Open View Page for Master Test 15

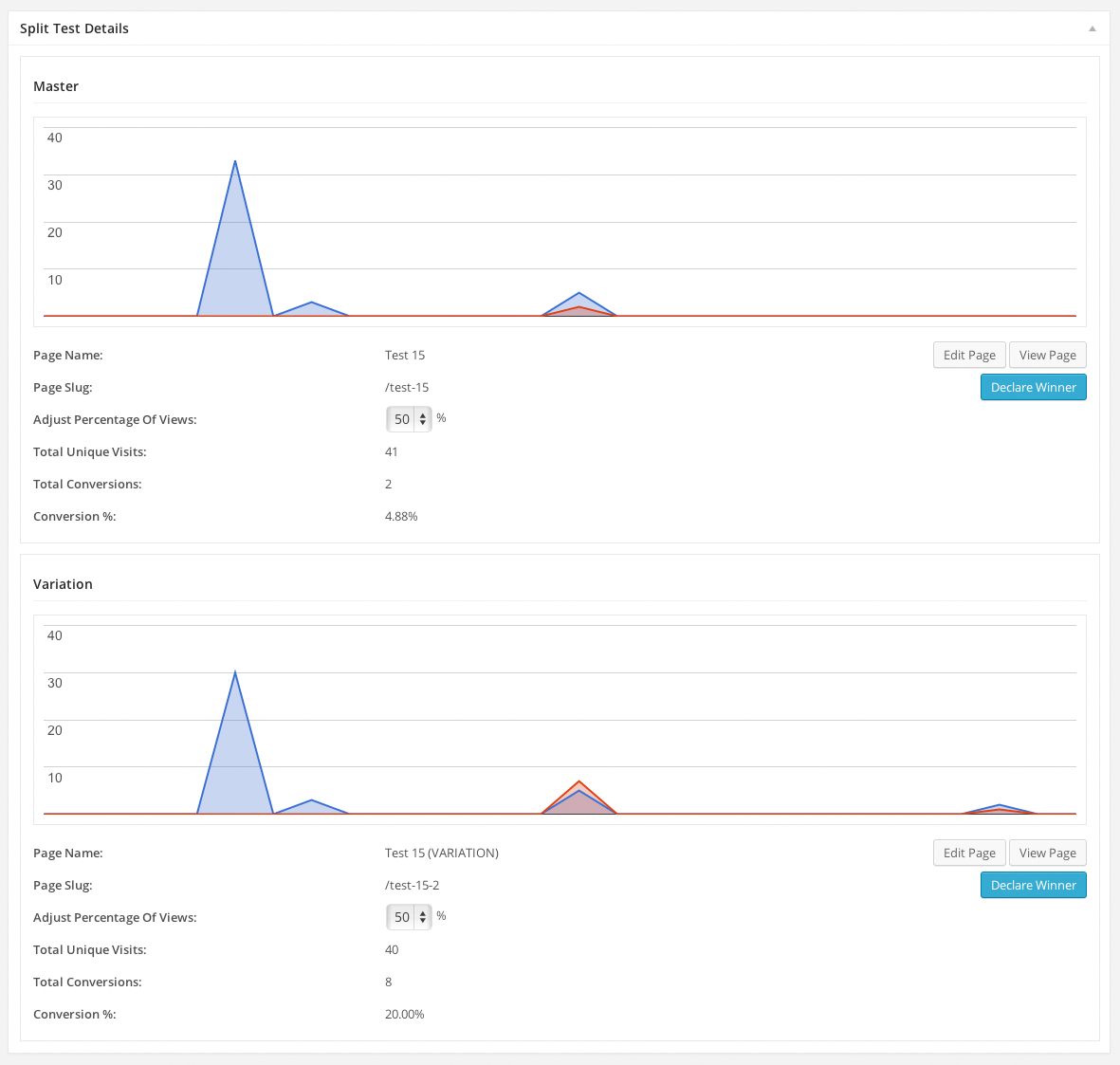[1047, 355]
